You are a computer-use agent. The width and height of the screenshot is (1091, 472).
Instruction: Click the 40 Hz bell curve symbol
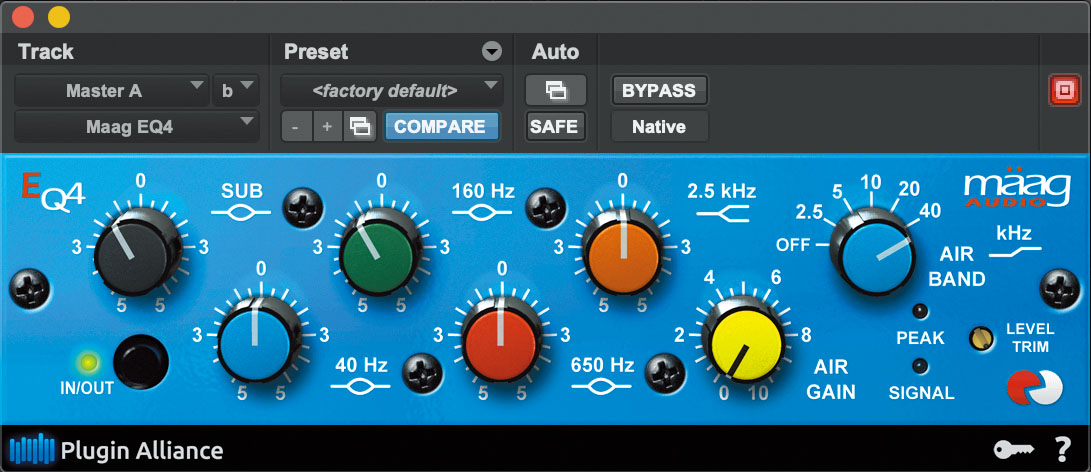[x=360, y=388]
